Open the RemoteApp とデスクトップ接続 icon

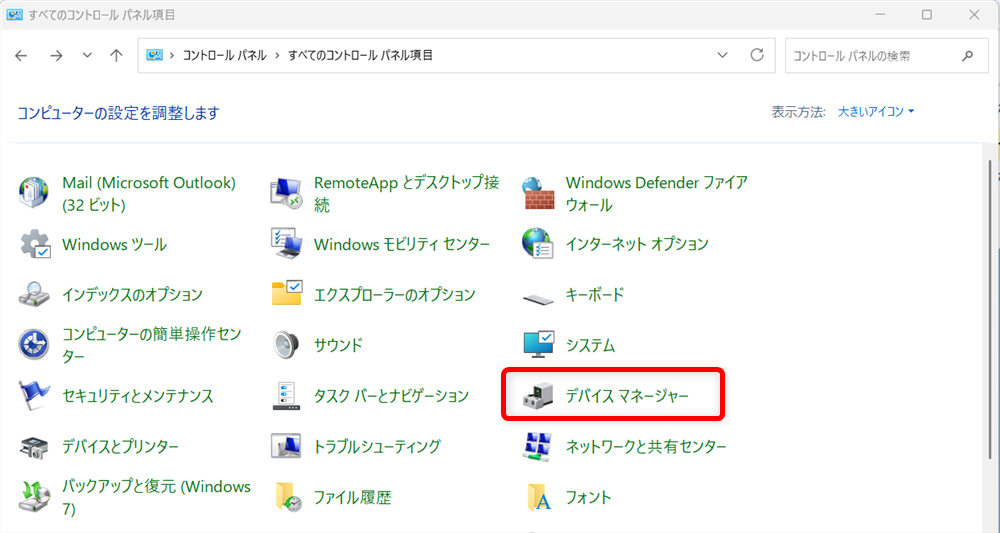coord(286,193)
